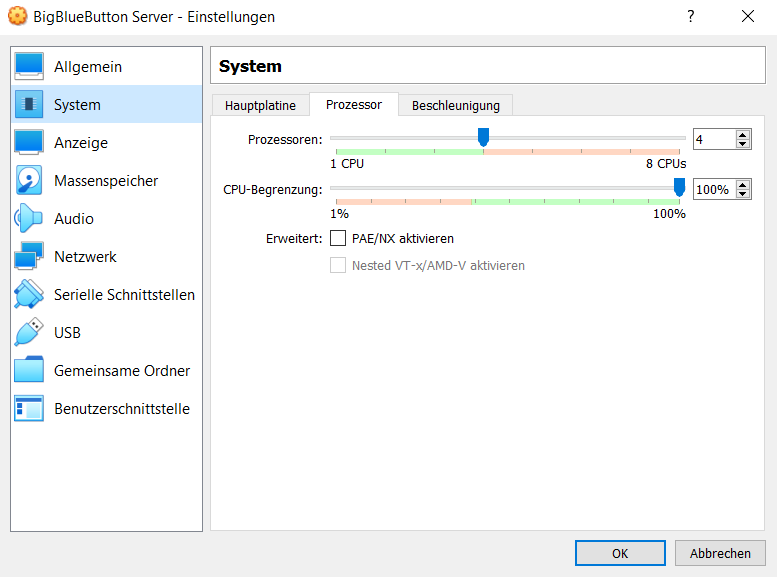Click the VirtualBox gear icon in title bar
This screenshot has height=577, width=777.
[17, 16]
